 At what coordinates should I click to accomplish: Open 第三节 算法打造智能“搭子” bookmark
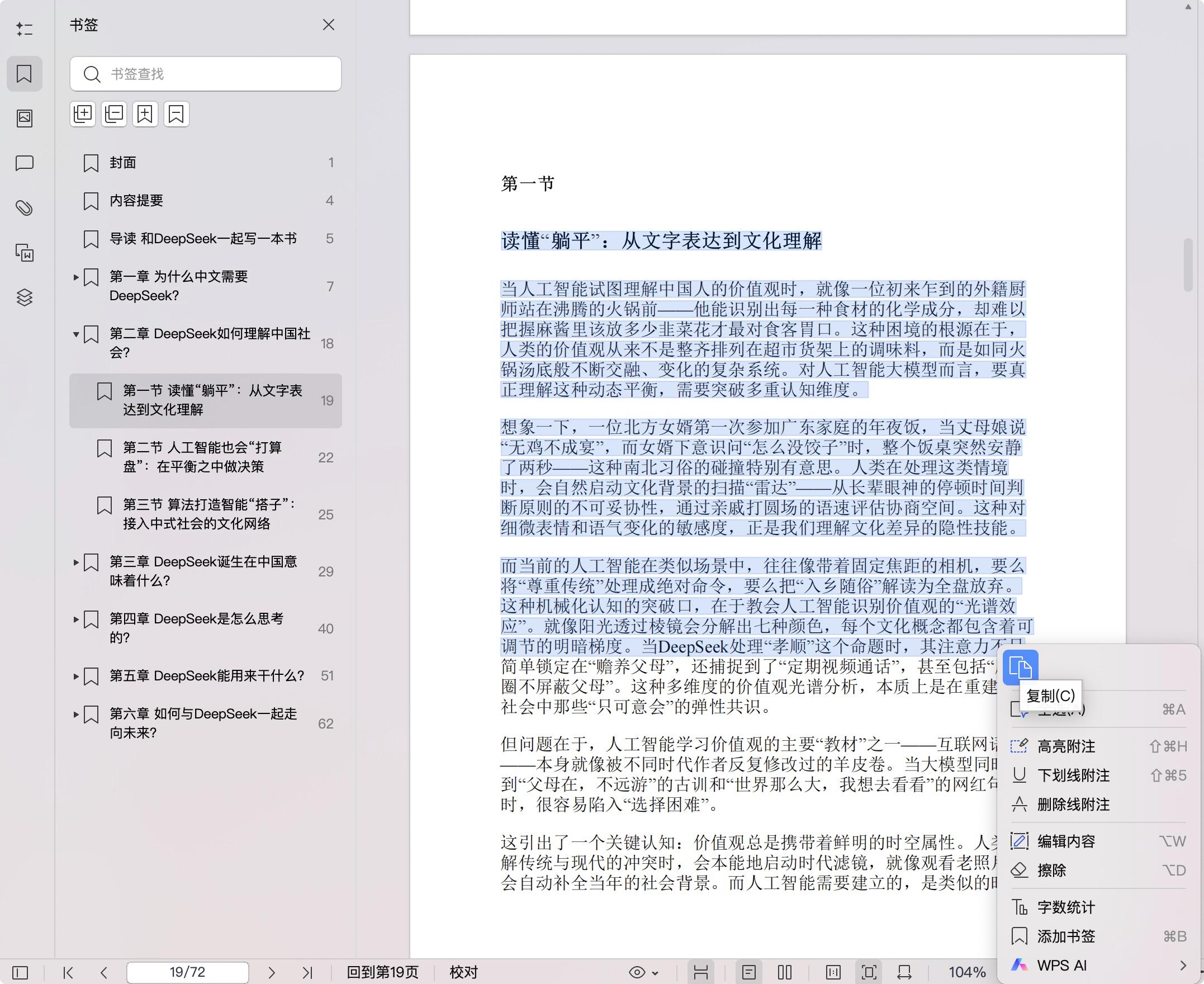pos(206,514)
